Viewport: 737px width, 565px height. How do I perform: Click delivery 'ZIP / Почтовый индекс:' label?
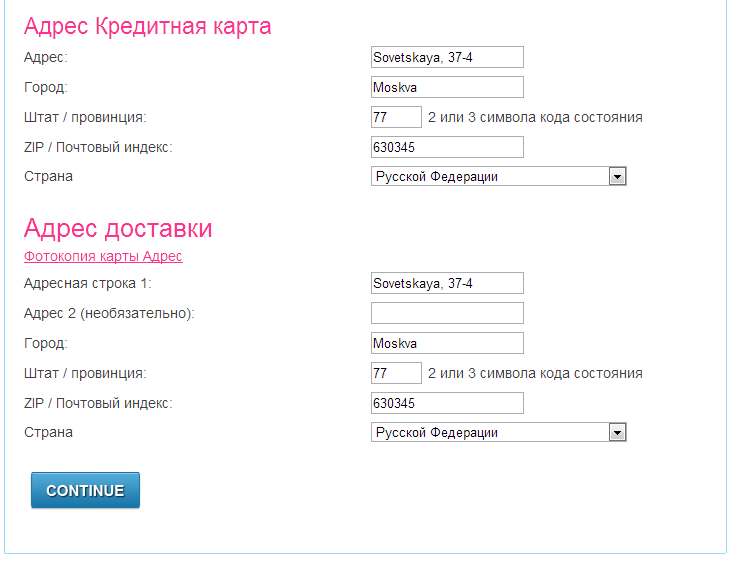click(98, 403)
